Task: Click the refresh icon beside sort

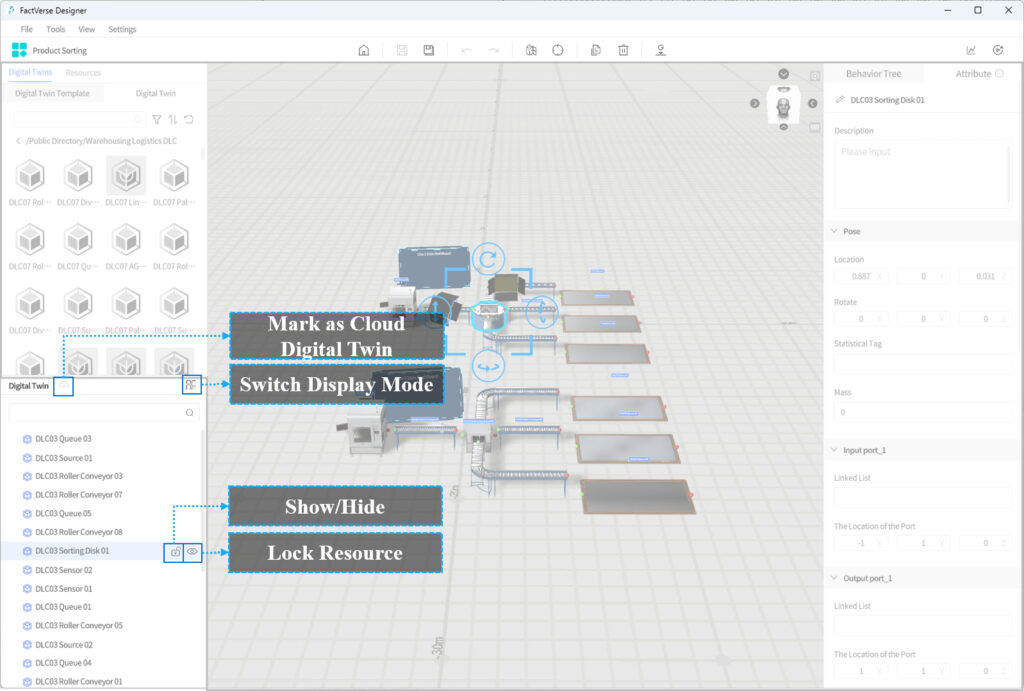Action: click(x=189, y=120)
